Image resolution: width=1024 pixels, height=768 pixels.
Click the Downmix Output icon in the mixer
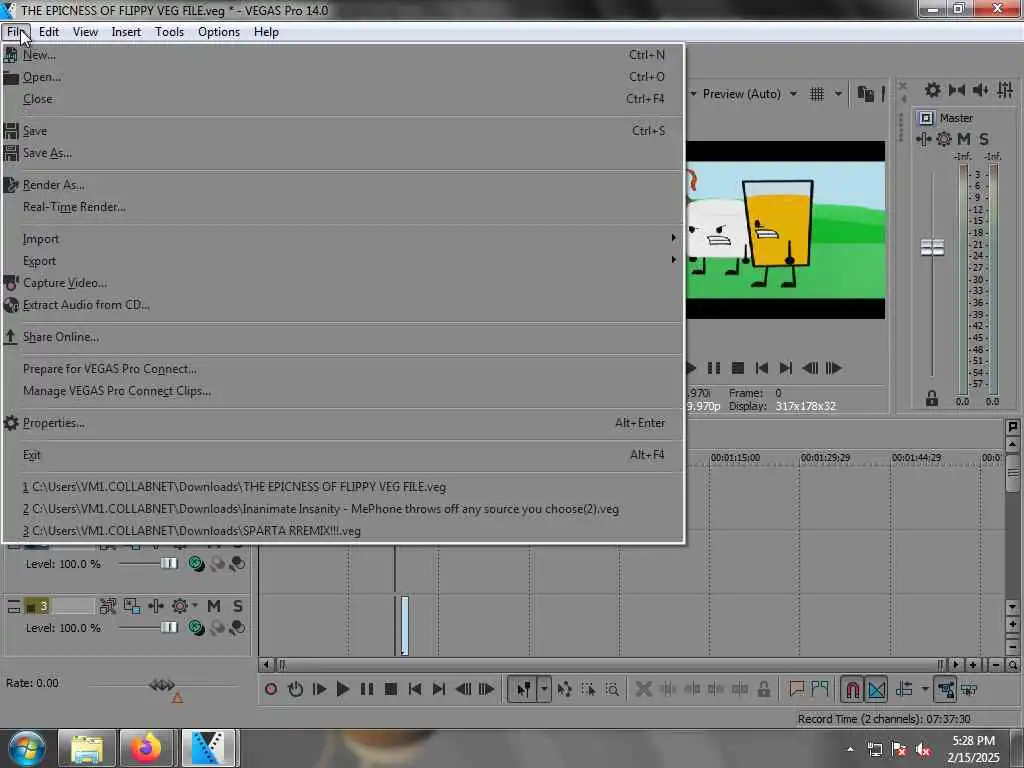click(957, 90)
